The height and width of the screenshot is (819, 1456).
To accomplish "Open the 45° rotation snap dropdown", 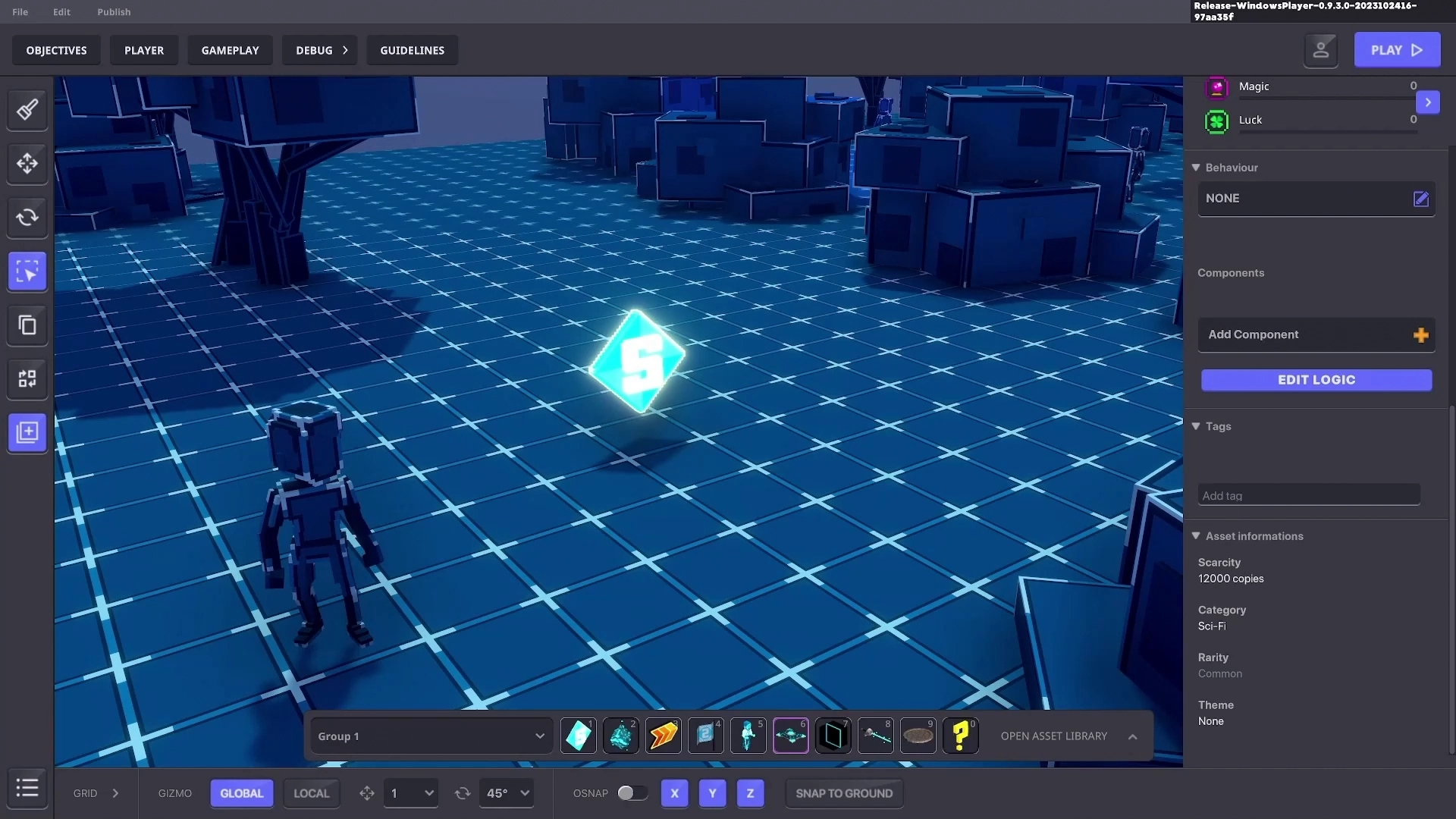I will (x=507, y=793).
